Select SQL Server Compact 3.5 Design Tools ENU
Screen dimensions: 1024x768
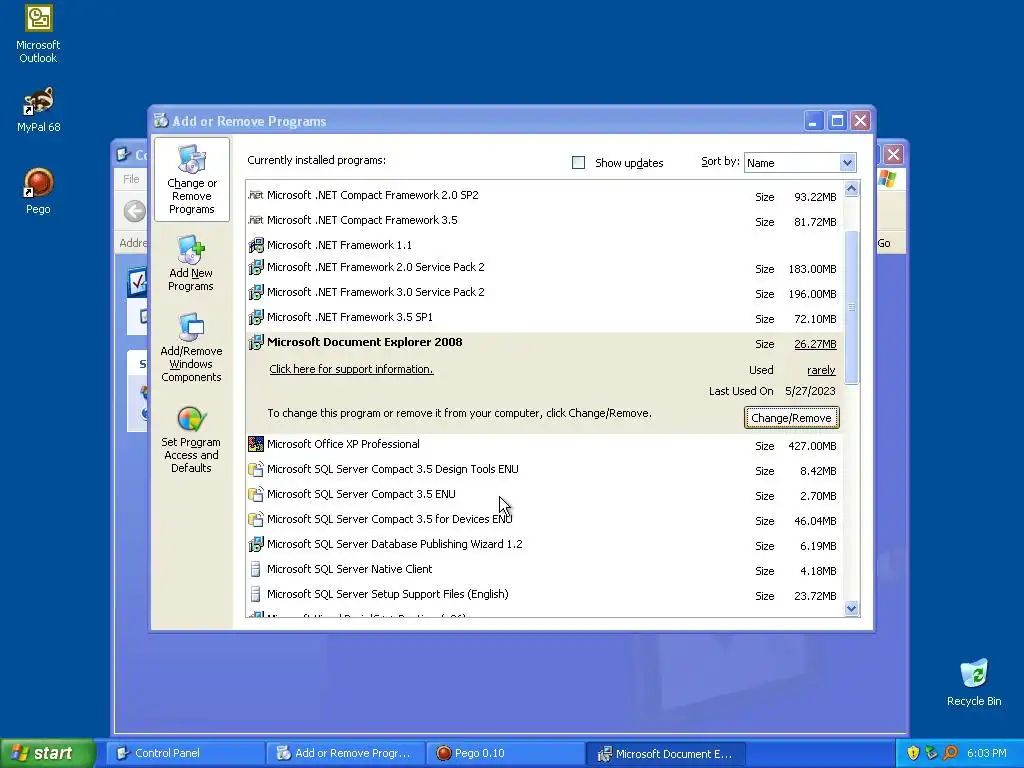pos(544,470)
